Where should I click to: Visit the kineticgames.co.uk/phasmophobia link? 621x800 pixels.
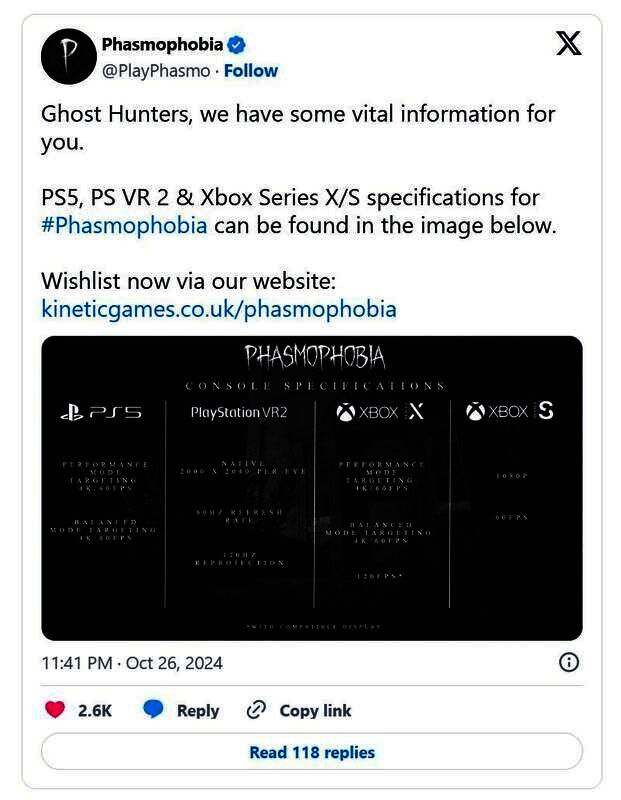point(219,308)
